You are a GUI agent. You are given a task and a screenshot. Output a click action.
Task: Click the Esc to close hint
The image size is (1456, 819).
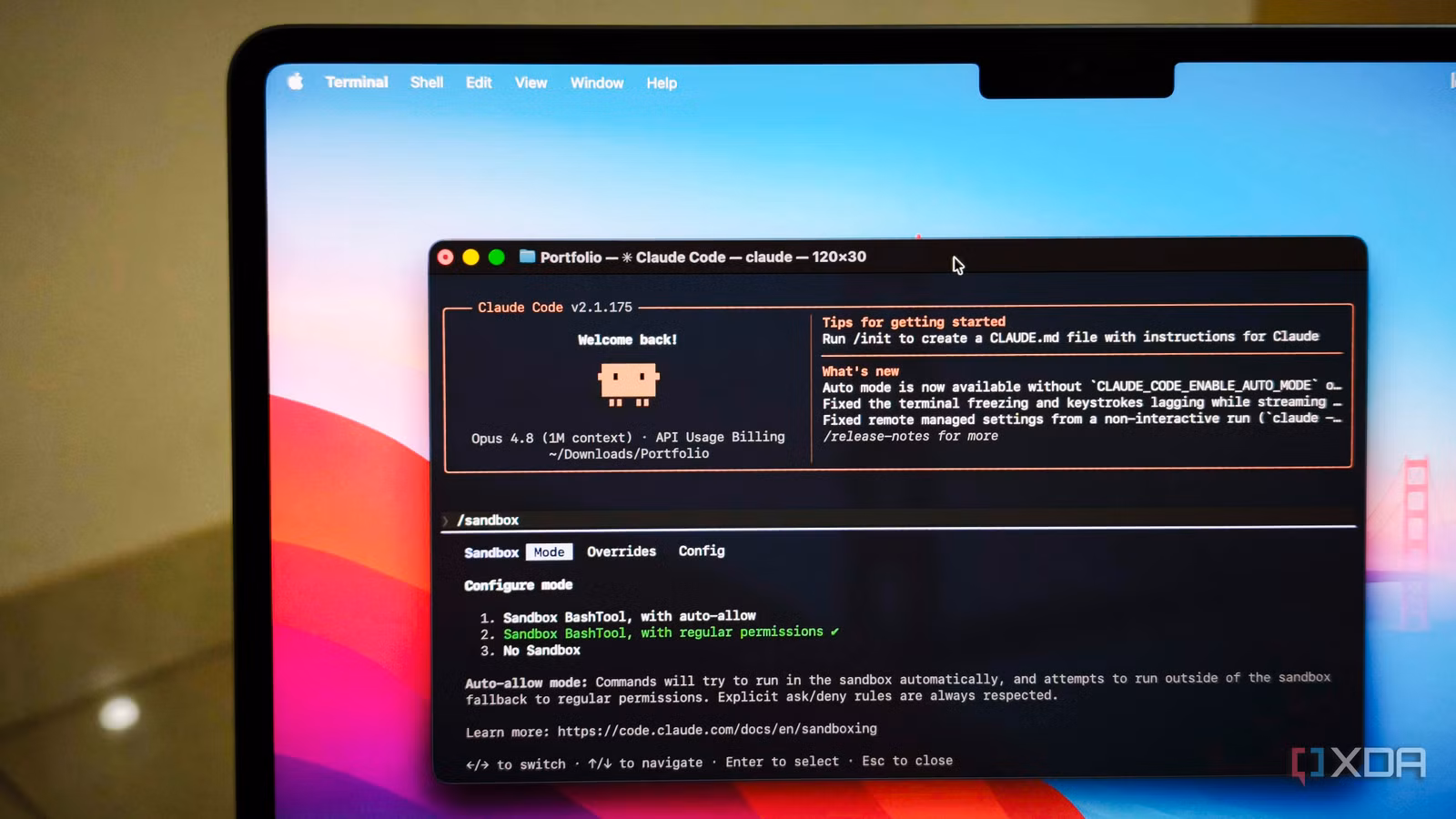click(907, 761)
